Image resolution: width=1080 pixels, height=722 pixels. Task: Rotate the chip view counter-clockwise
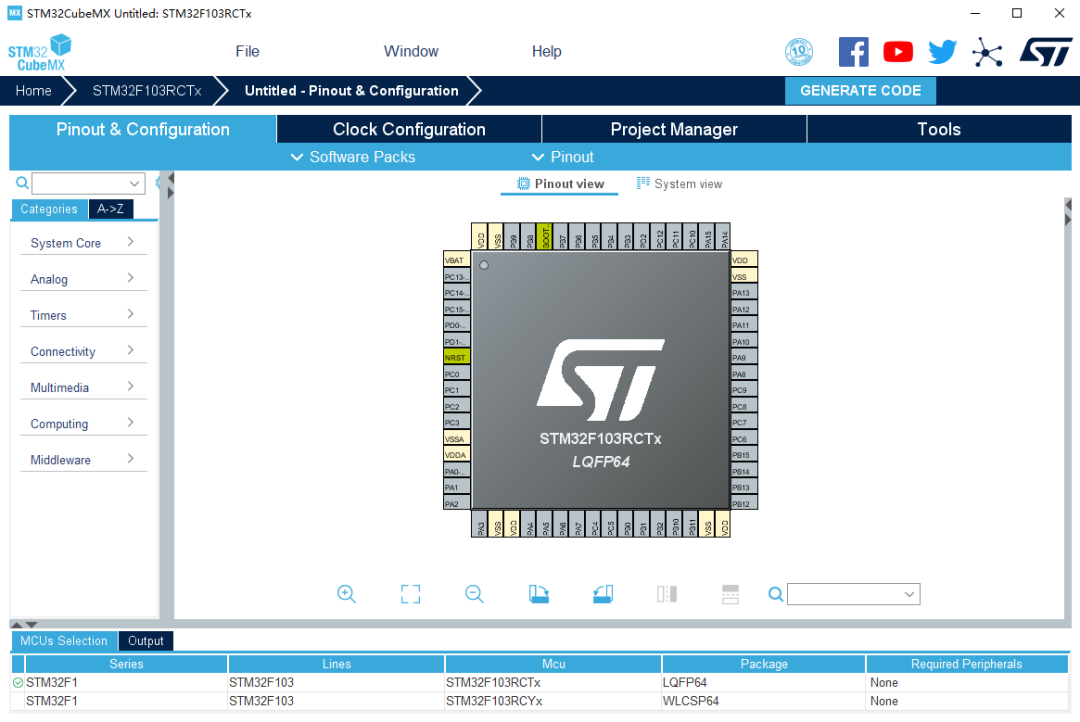(603, 594)
